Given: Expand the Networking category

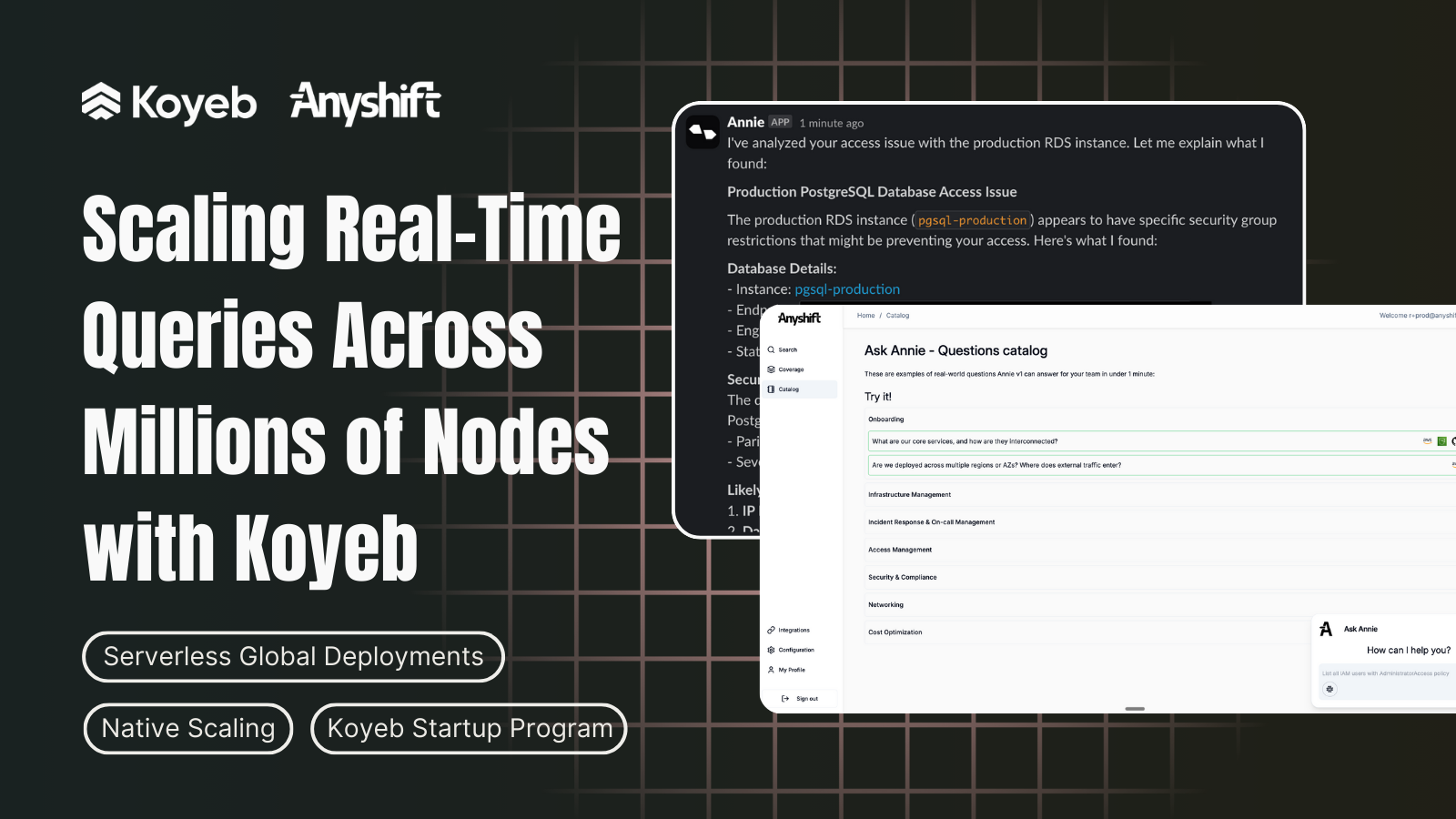Looking at the screenshot, I should 885,604.
